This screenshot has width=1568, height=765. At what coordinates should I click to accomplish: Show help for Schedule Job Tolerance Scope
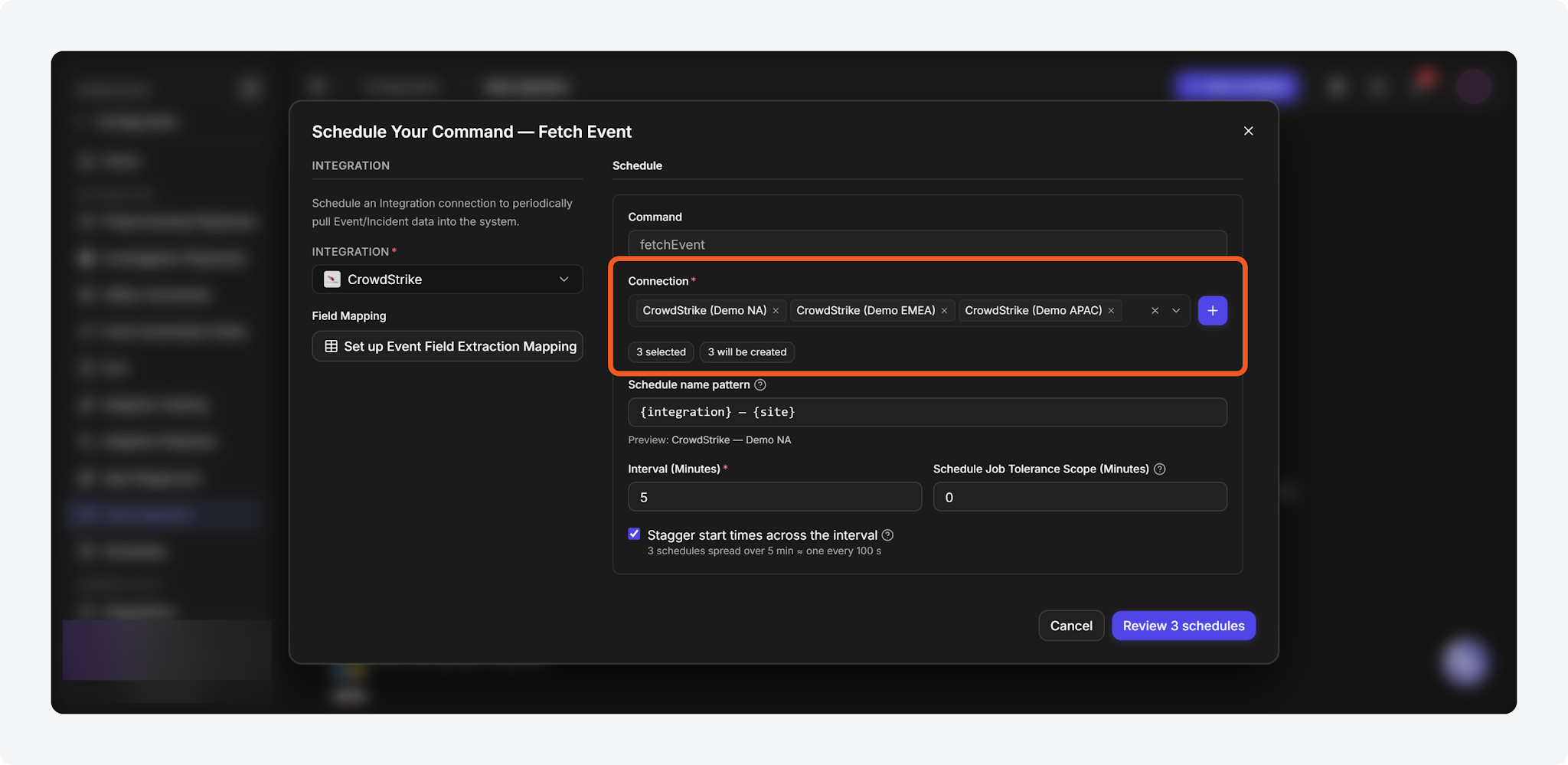[x=1160, y=469]
